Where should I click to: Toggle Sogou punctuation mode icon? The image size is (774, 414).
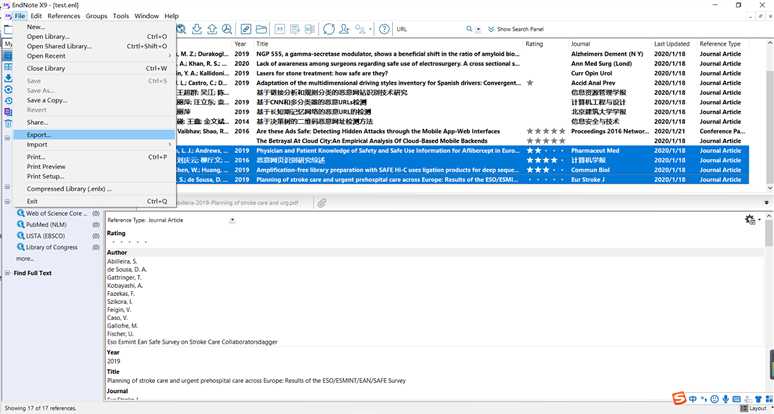(704, 399)
